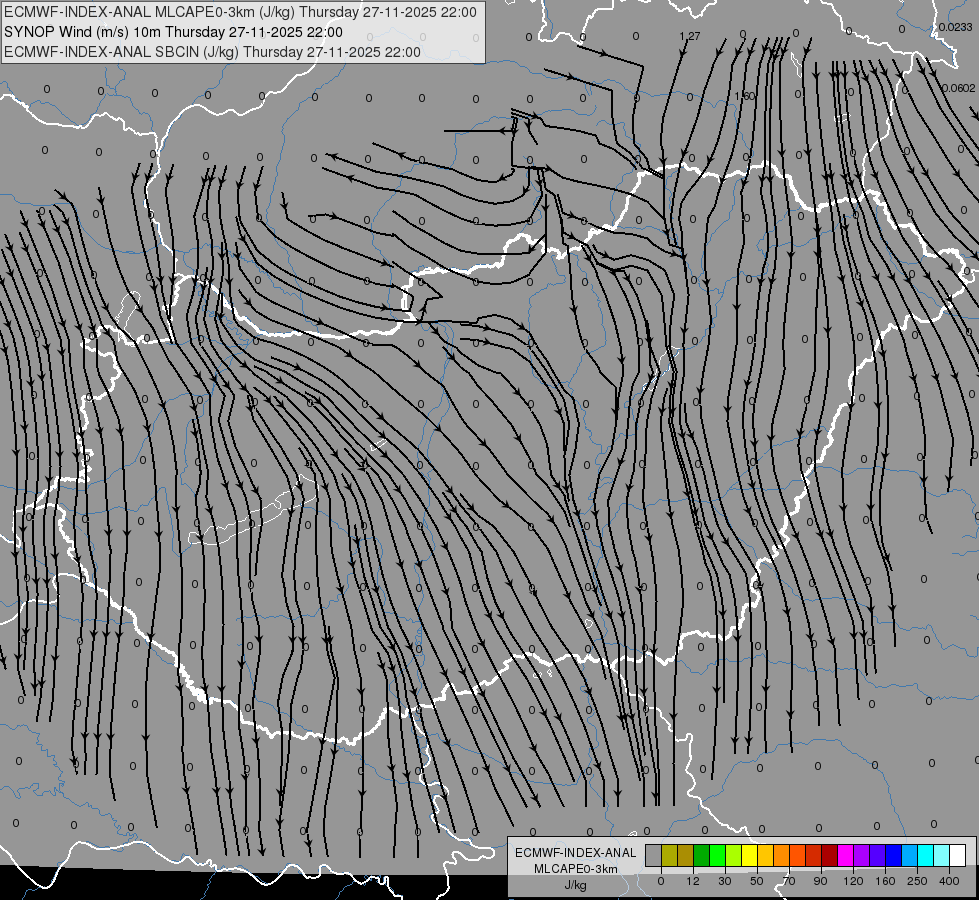Click the legend value 12

coord(692,881)
